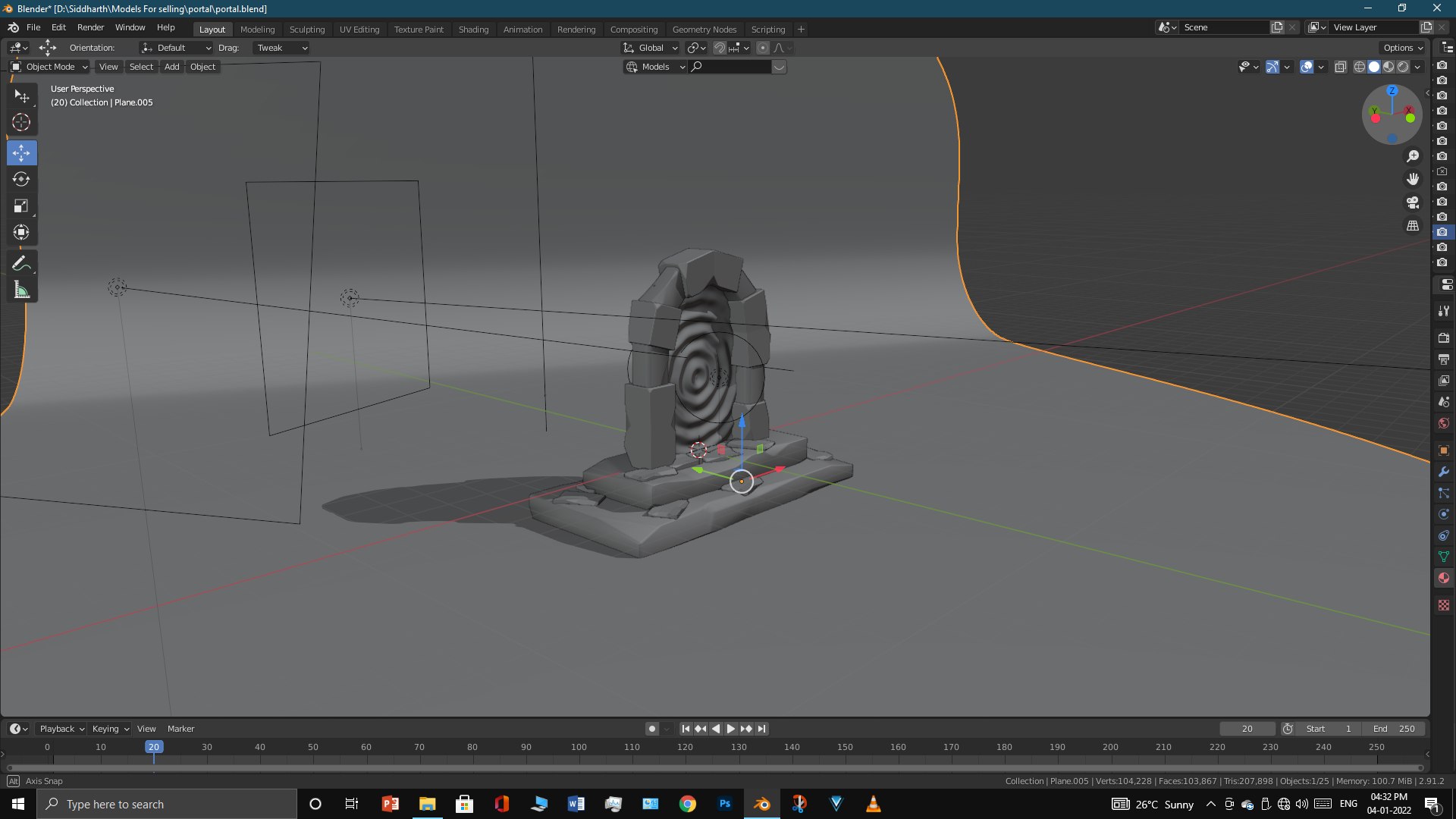Open the Texture properties tab
1456x819 pixels.
(x=1444, y=605)
